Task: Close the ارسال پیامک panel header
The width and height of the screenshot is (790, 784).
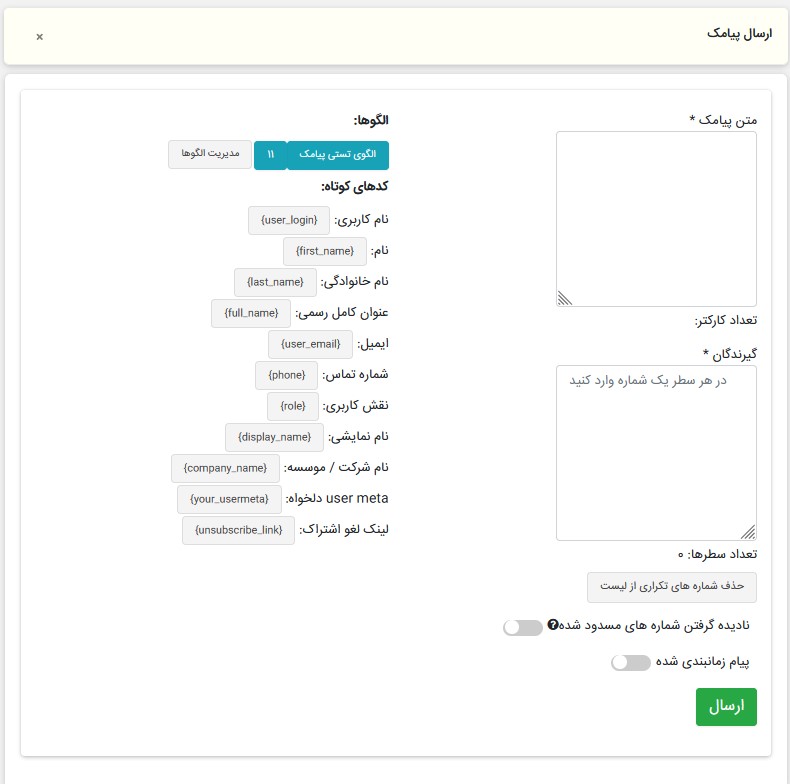Action: pos(39,37)
